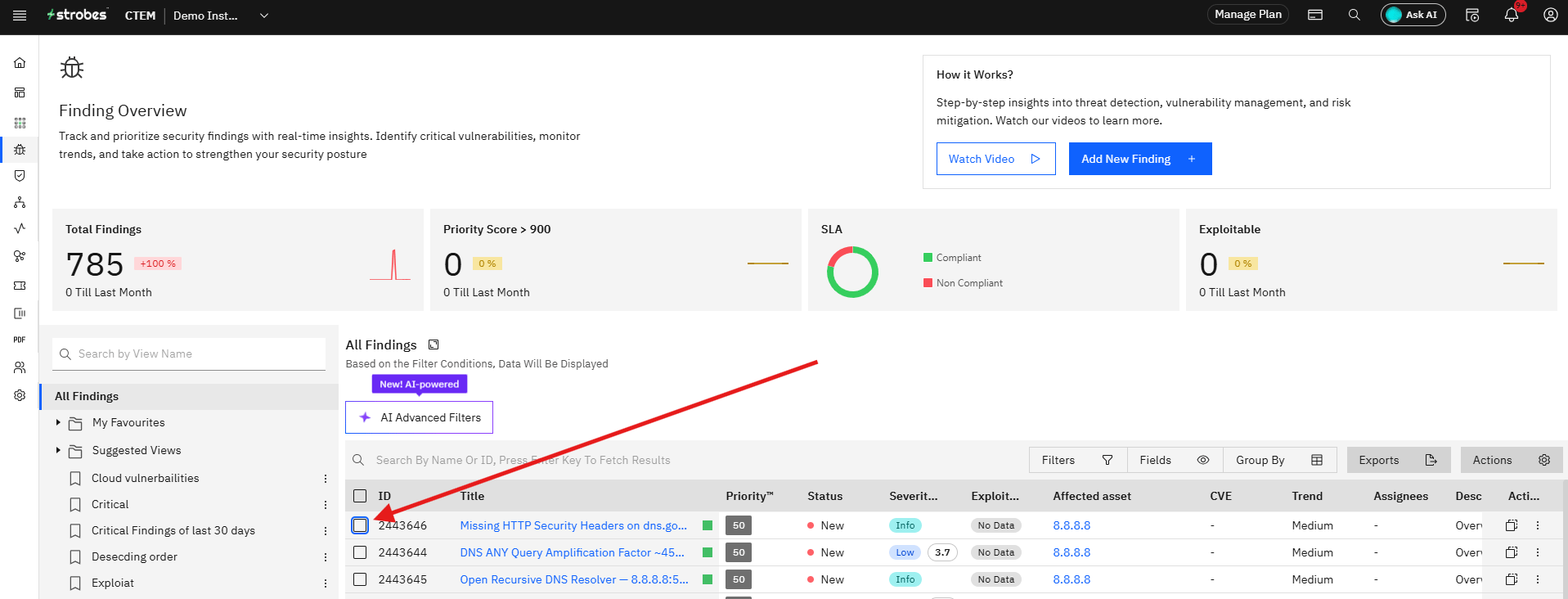
Task: Open the notifications bell
Action: point(1512,15)
